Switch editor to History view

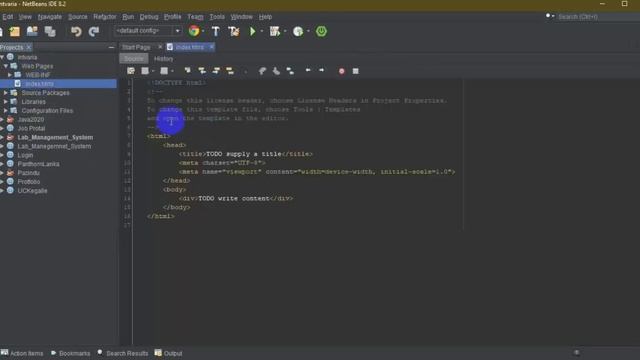[164, 59]
